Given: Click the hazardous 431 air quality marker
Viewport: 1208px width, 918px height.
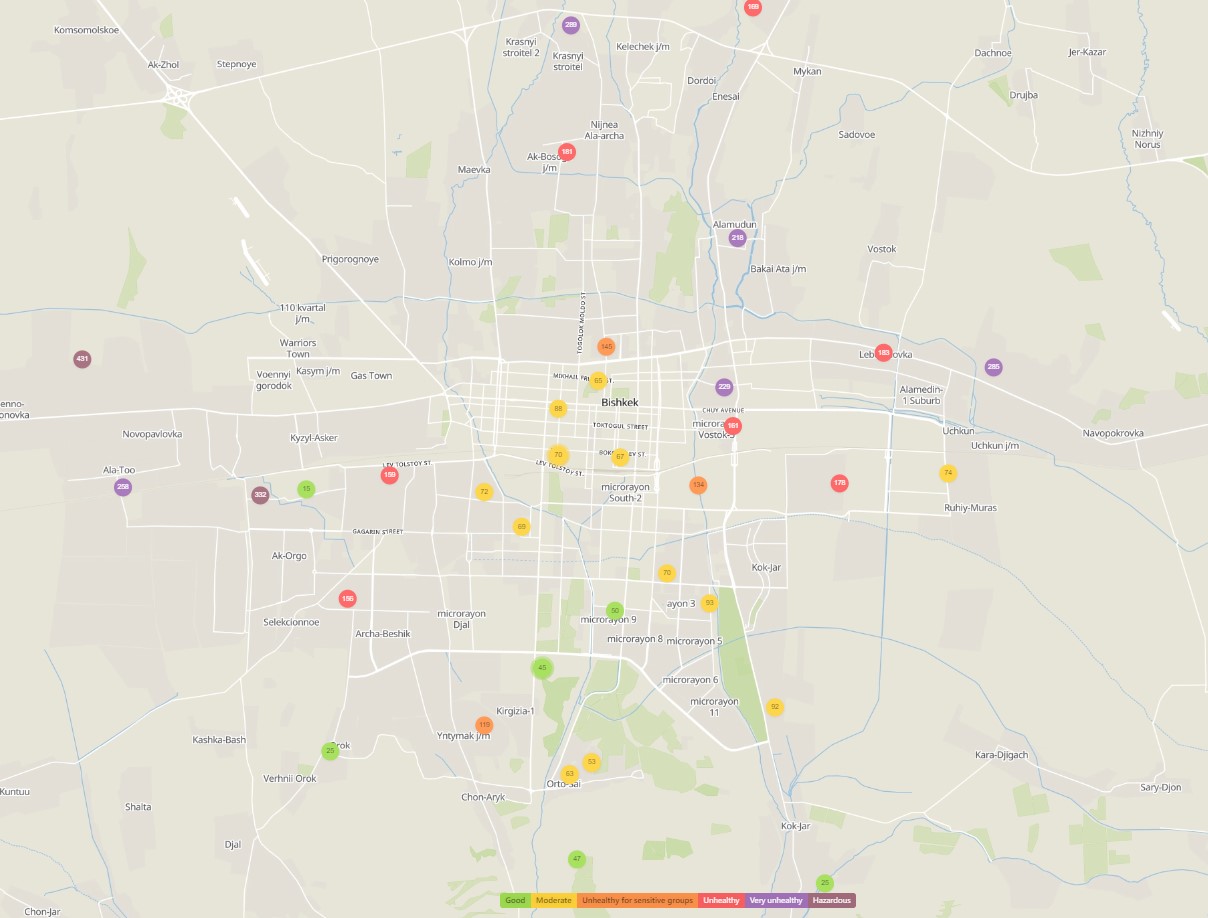Looking at the screenshot, I should click(82, 359).
